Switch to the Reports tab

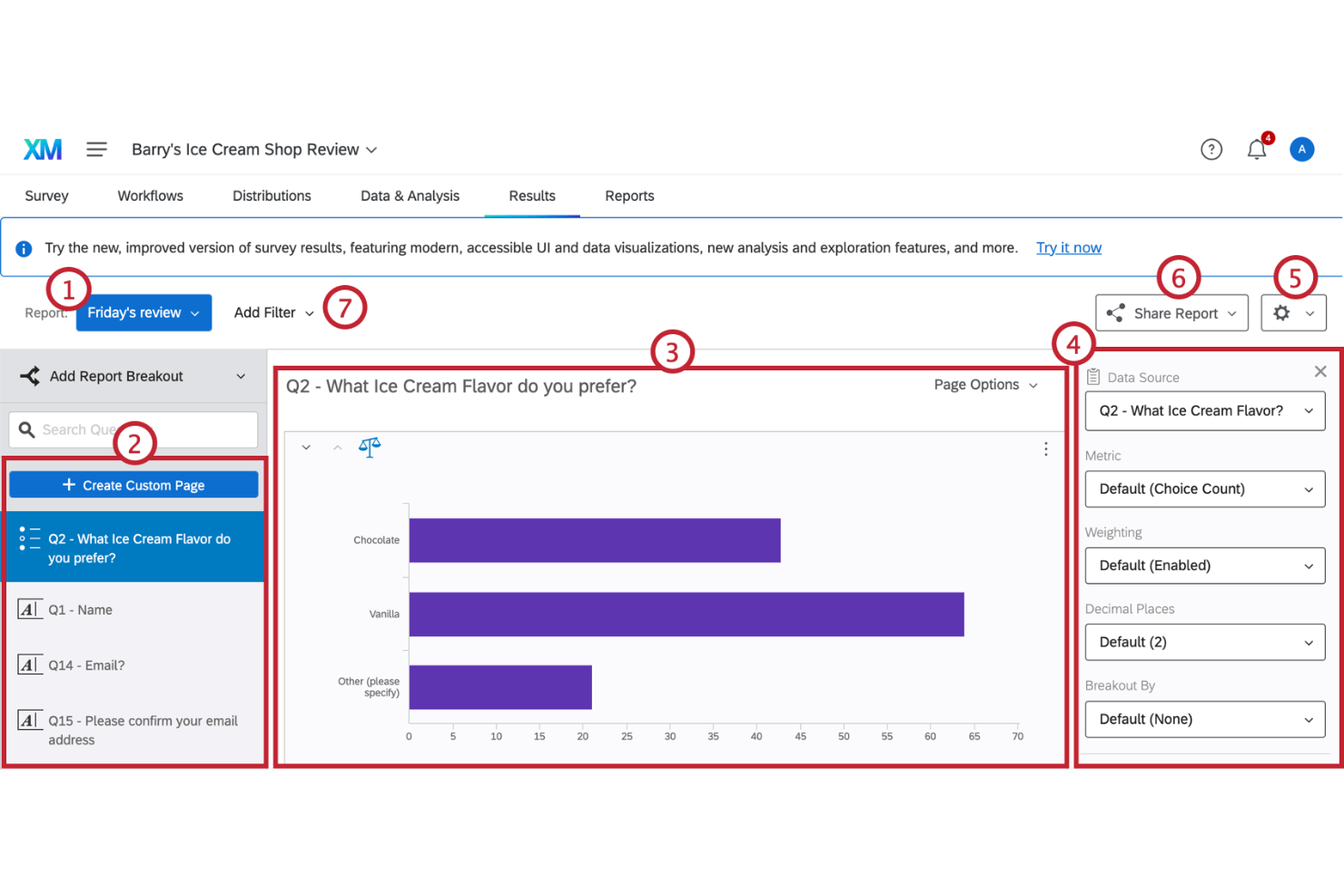pyautogui.click(x=629, y=196)
